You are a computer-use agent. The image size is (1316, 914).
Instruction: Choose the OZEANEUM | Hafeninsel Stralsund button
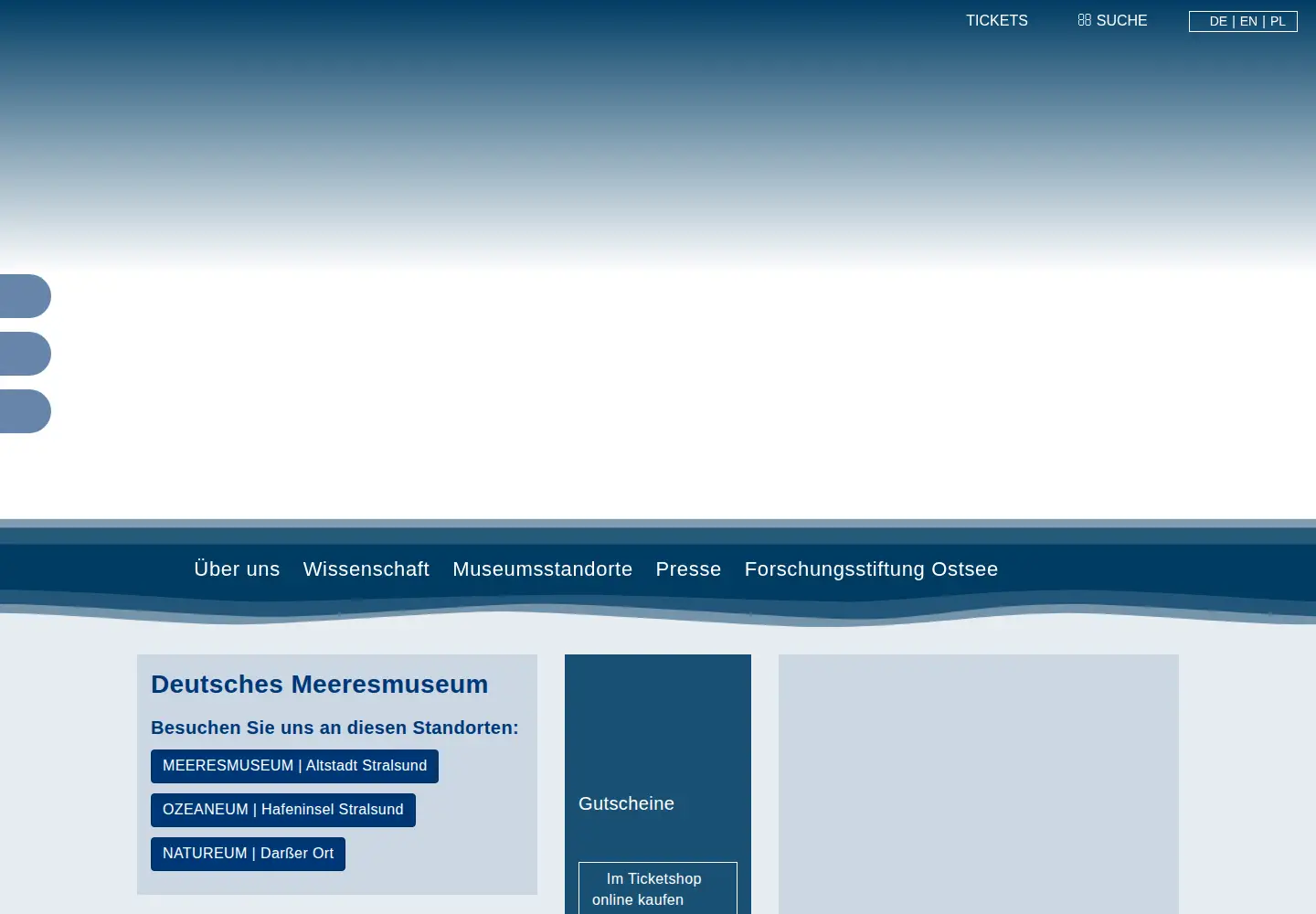coord(283,810)
